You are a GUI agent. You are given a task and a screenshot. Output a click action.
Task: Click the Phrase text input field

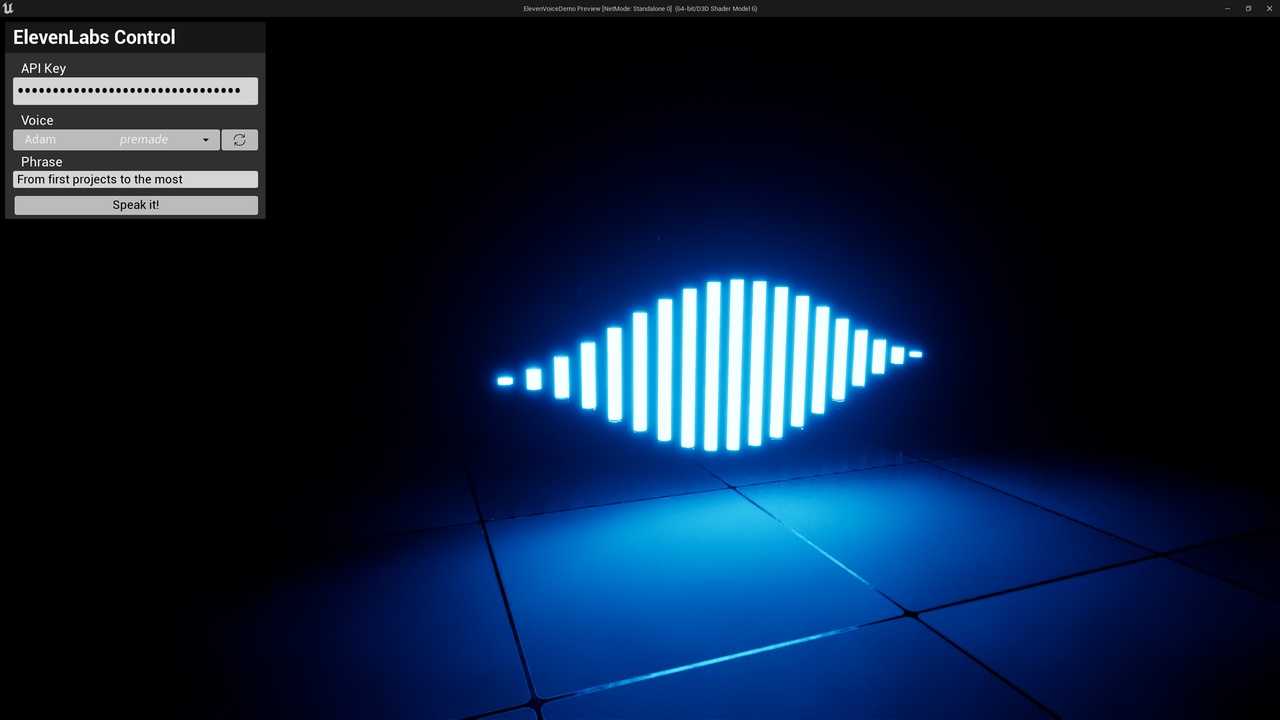pos(135,180)
